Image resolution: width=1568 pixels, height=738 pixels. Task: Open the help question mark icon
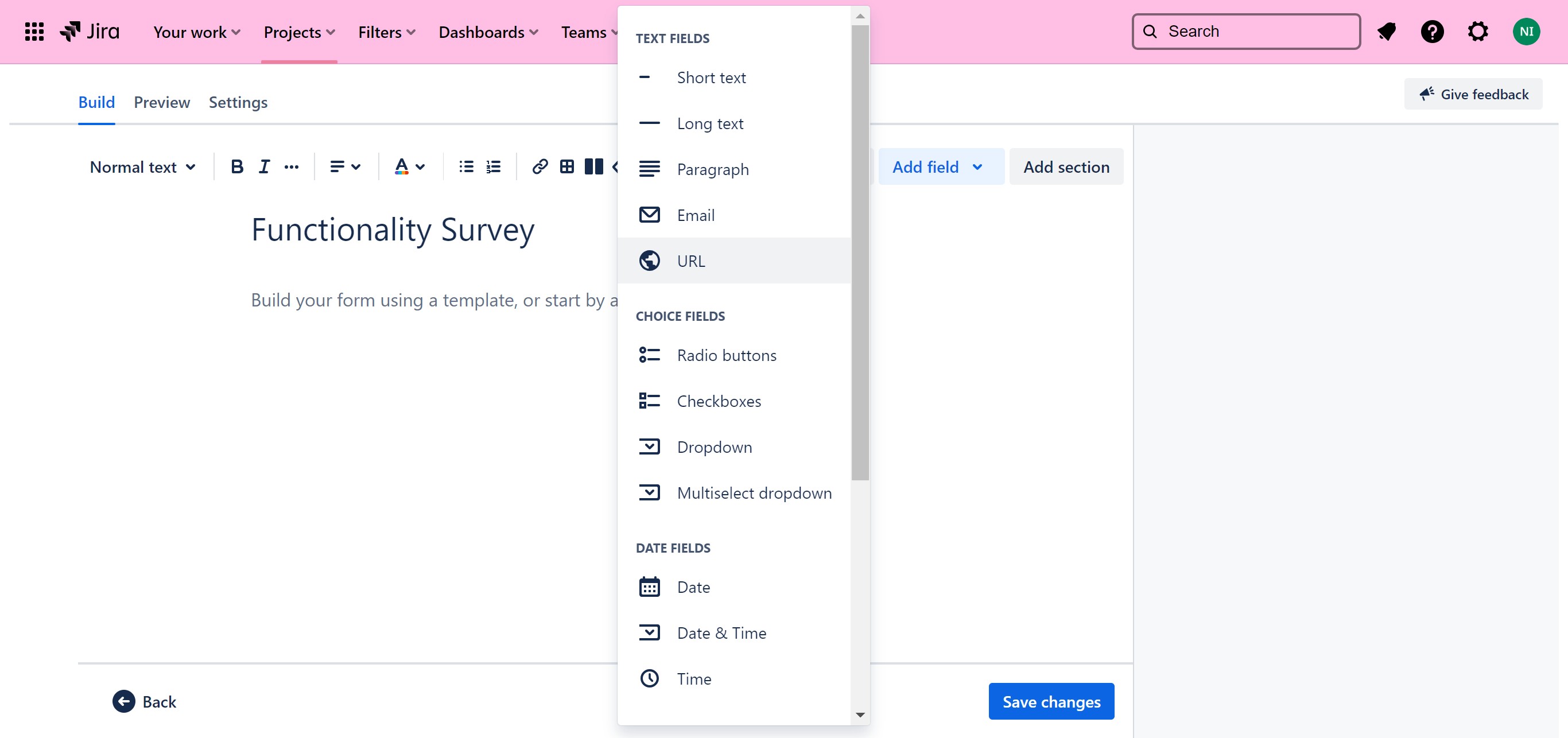(x=1431, y=32)
